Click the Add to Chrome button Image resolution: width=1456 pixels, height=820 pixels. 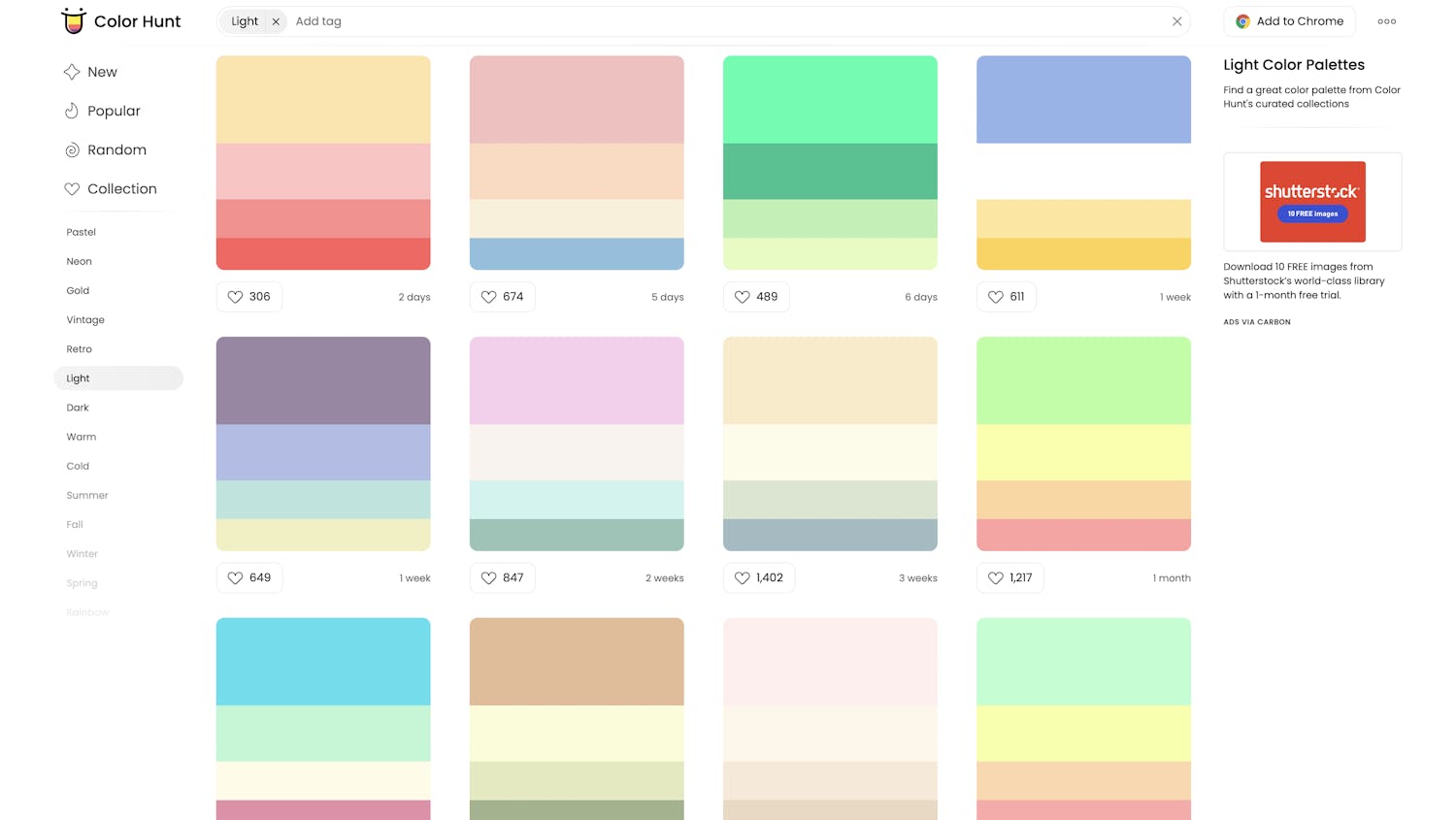[x=1289, y=21]
